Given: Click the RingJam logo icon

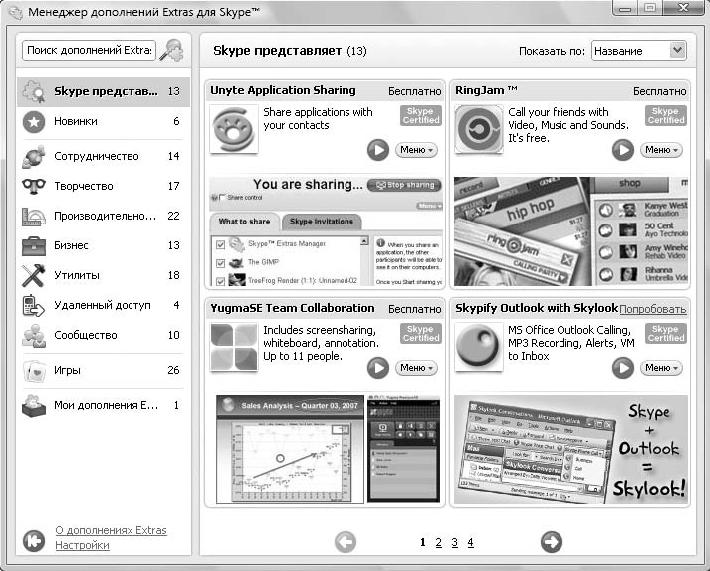Looking at the screenshot, I should pos(479,129).
